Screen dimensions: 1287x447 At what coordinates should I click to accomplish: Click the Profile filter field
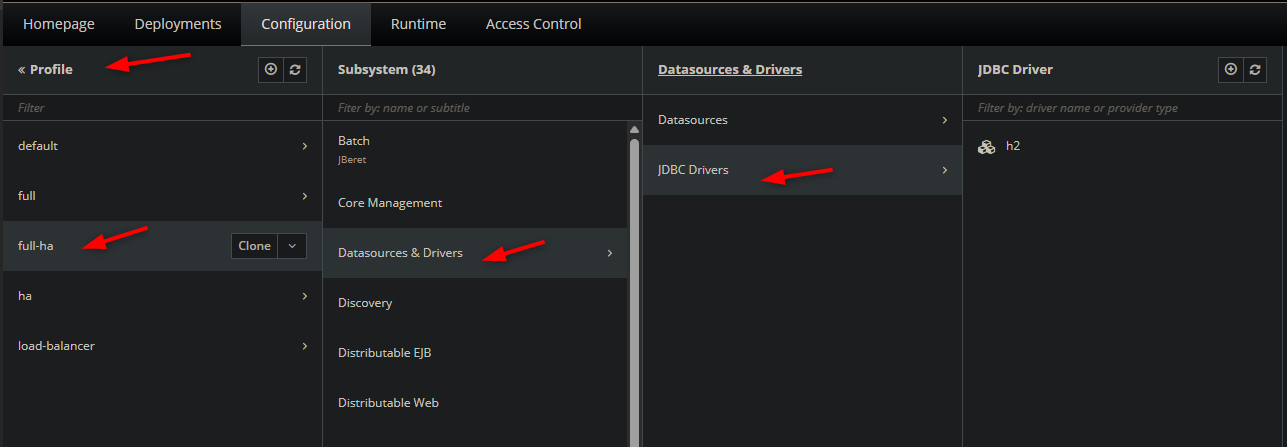(160, 107)
